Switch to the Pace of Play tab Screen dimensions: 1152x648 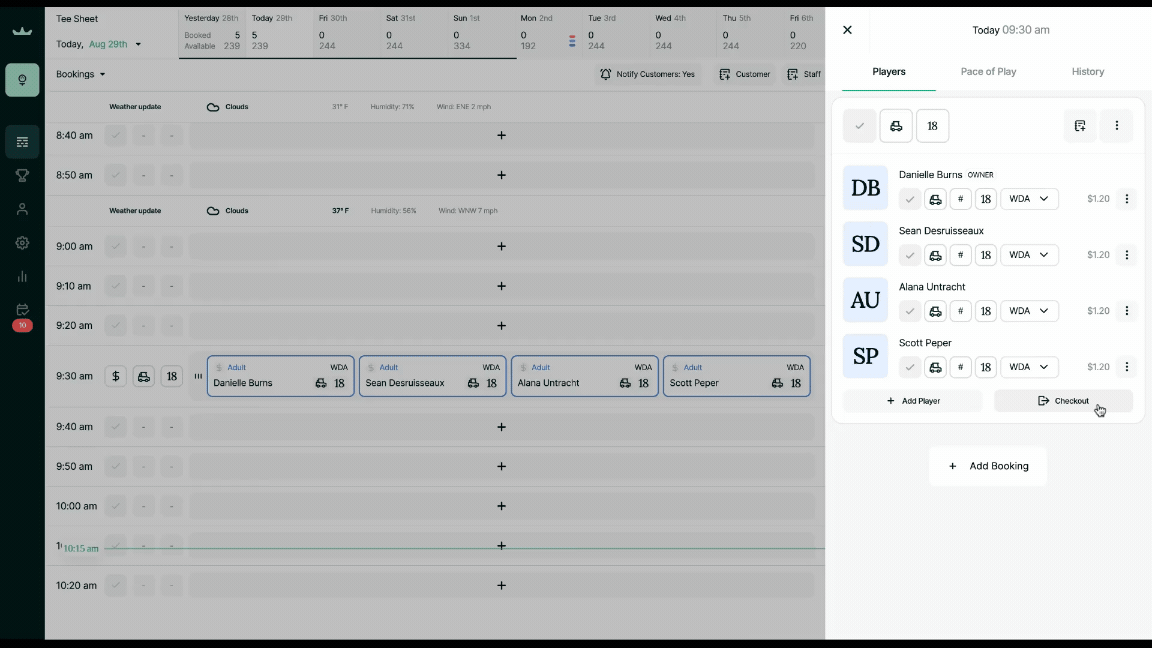[x=988, y=72]
